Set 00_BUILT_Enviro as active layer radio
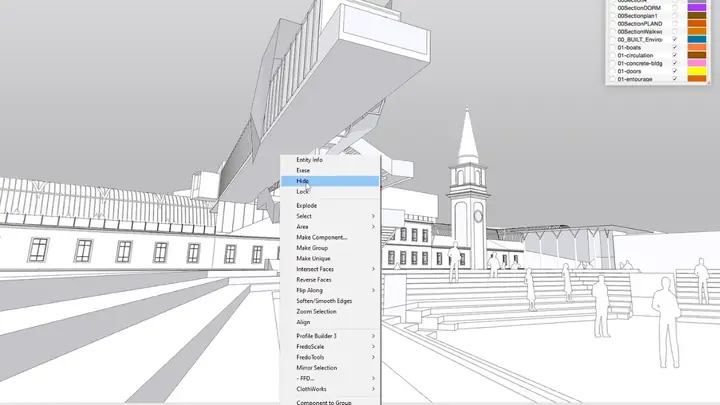The width and height of the screenshot is (720, 405). point(612,39)
